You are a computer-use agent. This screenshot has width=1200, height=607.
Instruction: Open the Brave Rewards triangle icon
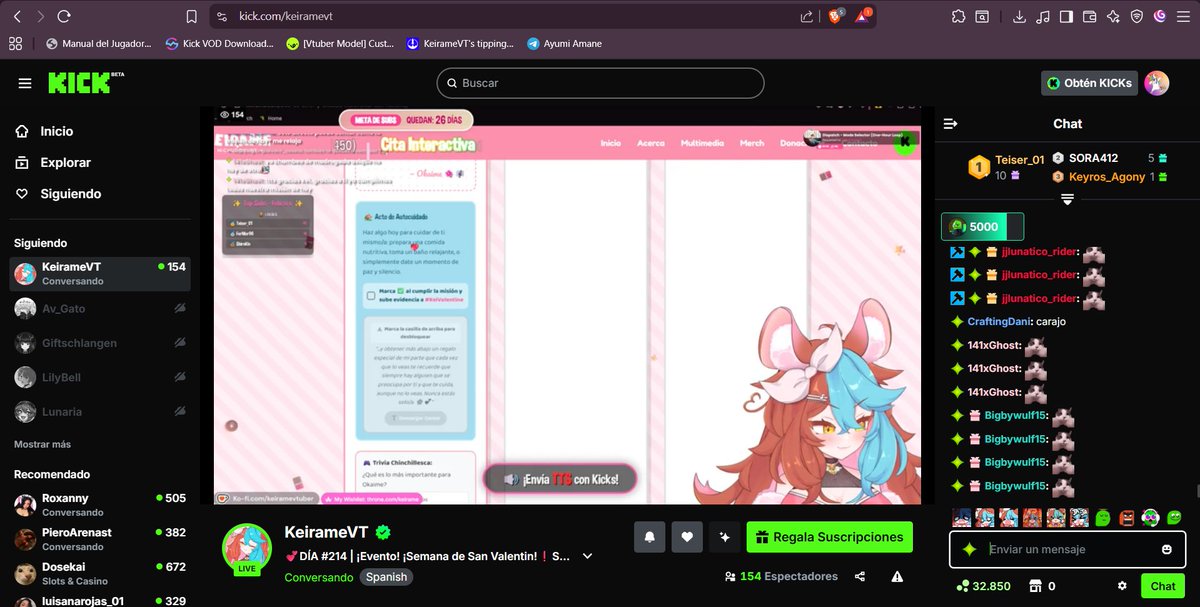point(863,16)
